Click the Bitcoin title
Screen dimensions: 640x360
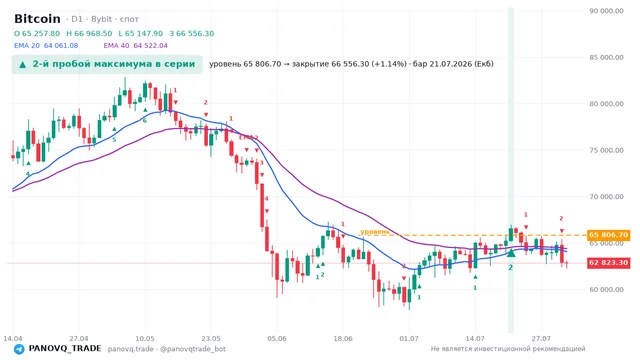click(x=37, y=19)
